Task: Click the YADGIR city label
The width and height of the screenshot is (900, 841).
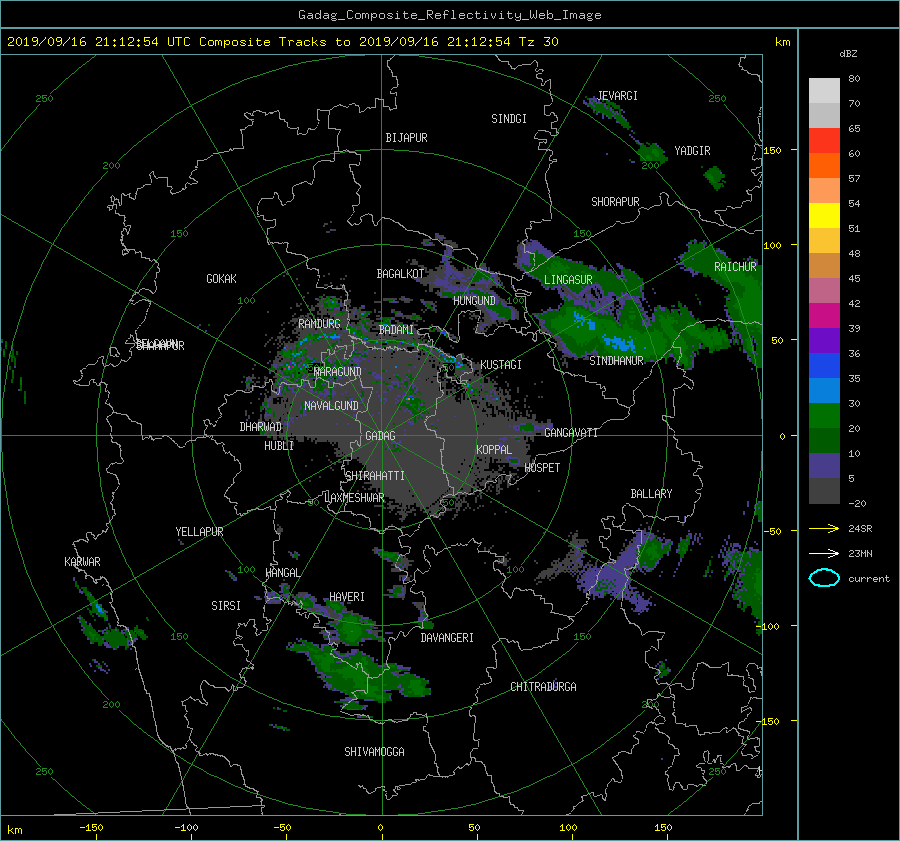Action: tap(692, 151)
